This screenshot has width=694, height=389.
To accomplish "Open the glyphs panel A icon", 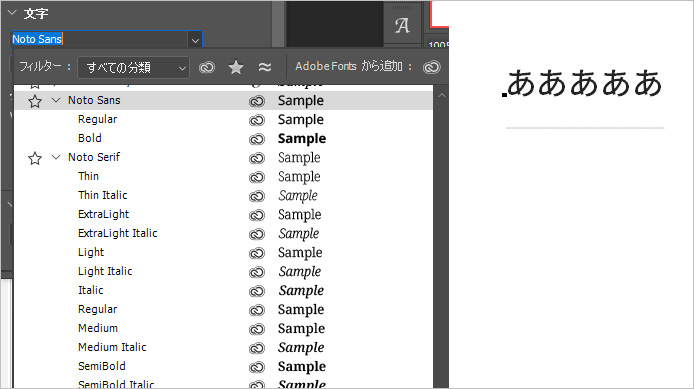I will tap(402, 26).
